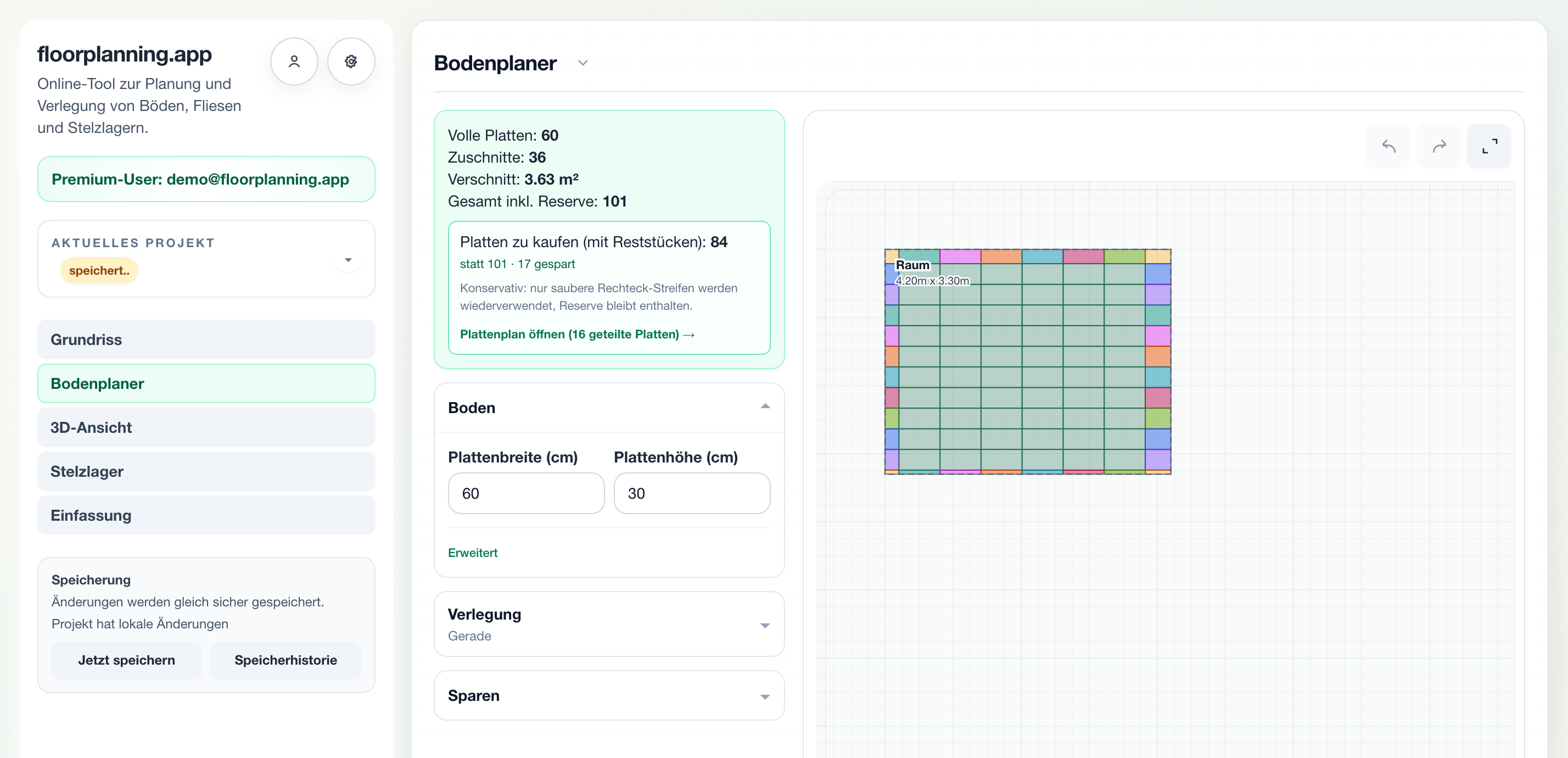Click the Erweitert link
Image resolution: width=1568 pixels, height=758 pixels.
pos(472,553)
